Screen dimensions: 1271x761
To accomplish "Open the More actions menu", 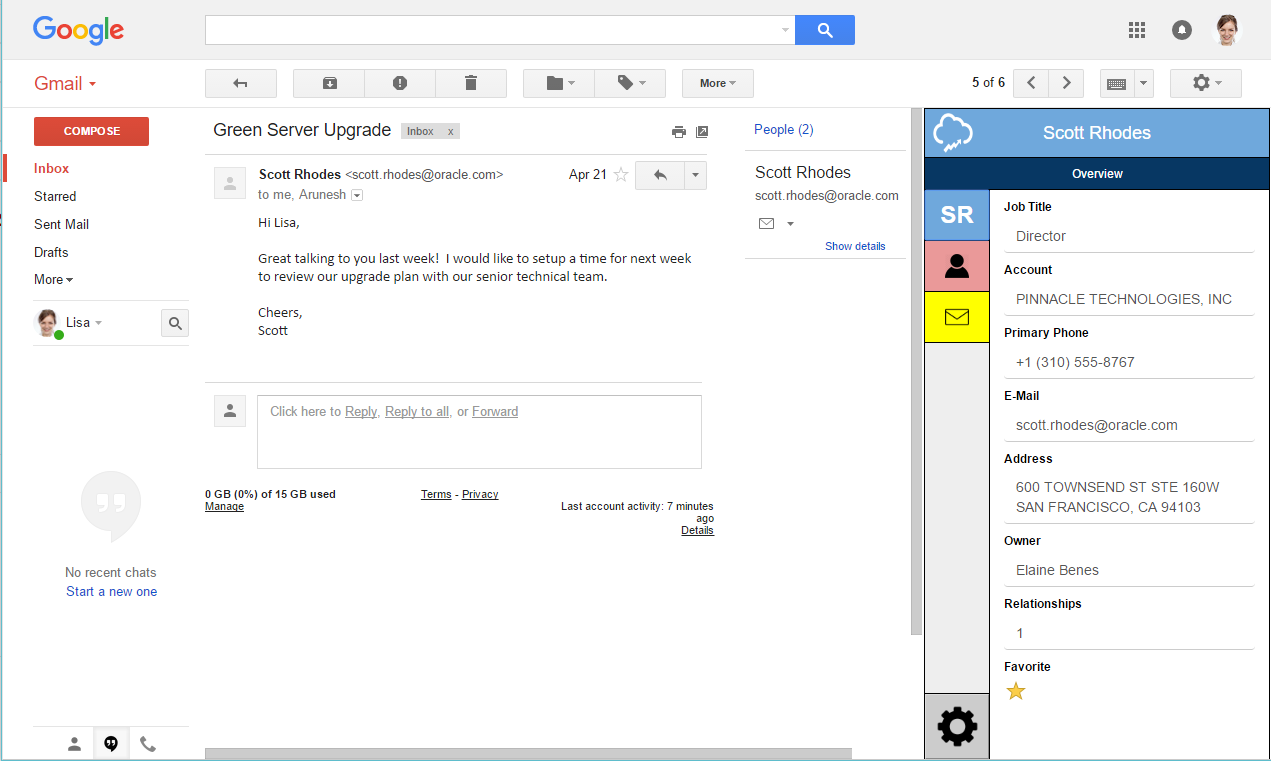I will point(718,83).
